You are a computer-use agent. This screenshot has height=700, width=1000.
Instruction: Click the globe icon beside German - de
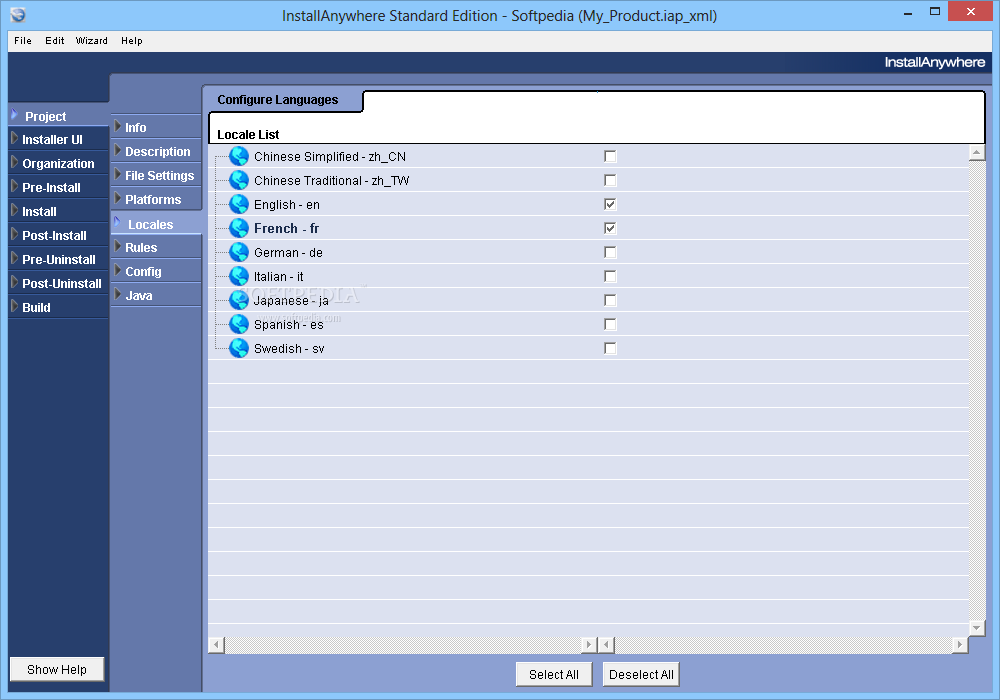[239, 252]
